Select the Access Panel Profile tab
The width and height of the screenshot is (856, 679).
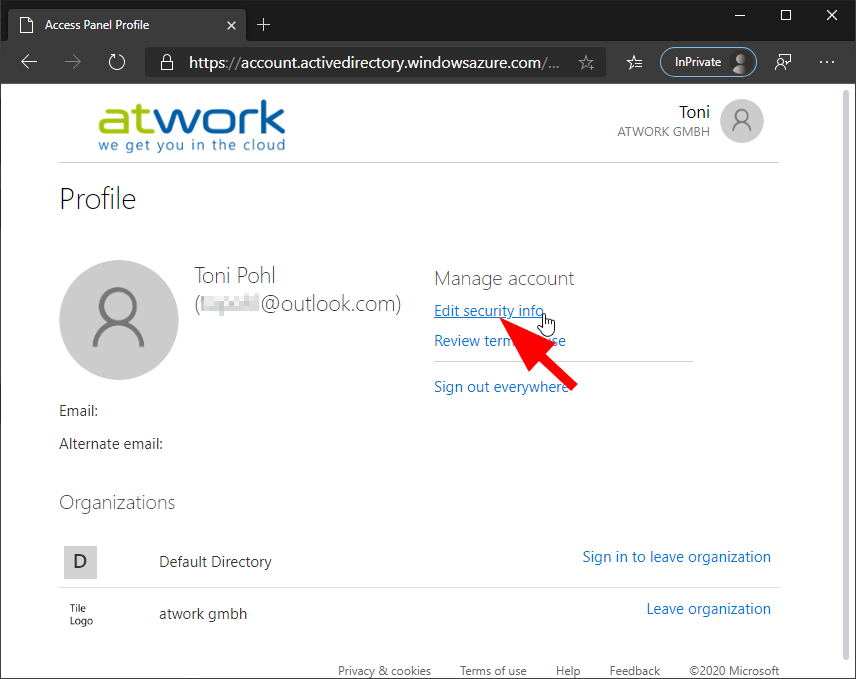coord(127,25)
